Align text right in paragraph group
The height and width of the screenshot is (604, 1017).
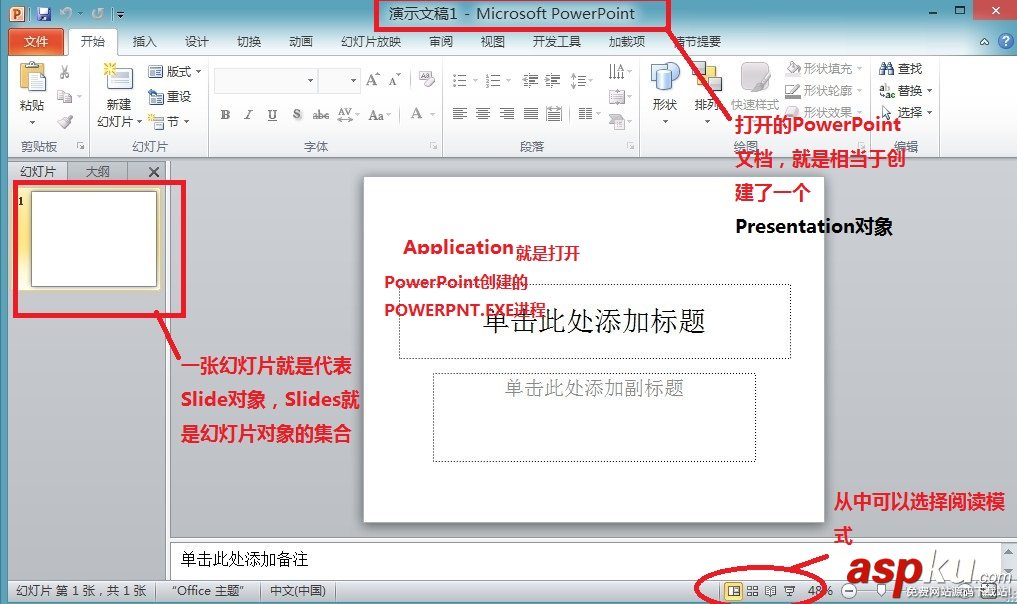[507, 114]
